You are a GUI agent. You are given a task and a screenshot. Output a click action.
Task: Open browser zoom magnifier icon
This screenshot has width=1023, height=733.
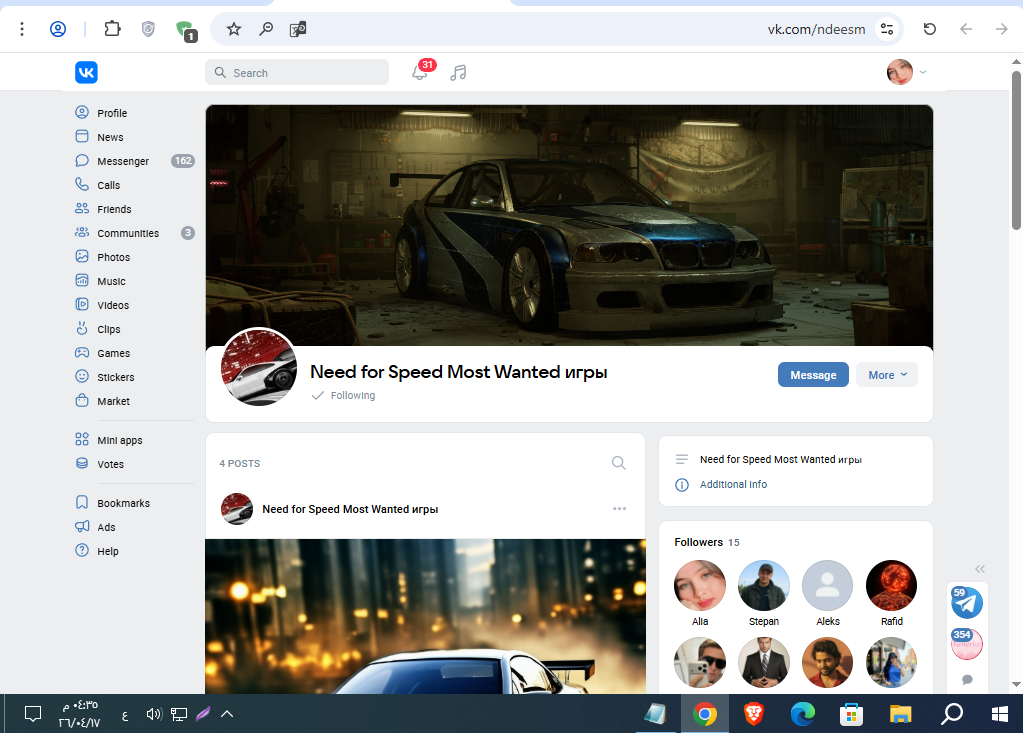click(x=266, y=29)
